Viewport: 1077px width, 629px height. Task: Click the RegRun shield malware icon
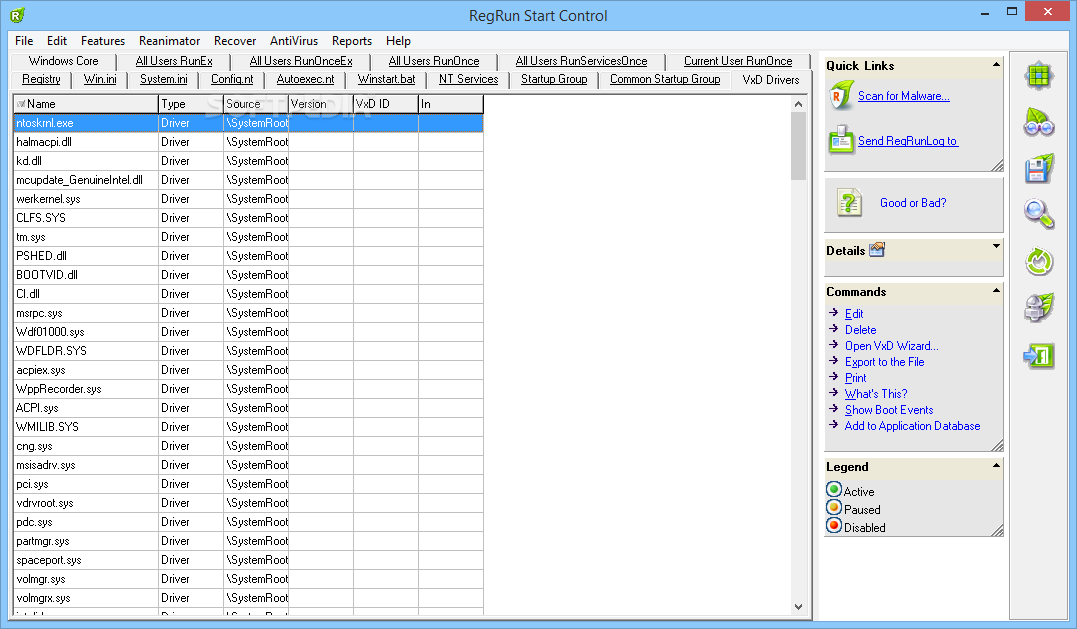[x=841, y=95]
